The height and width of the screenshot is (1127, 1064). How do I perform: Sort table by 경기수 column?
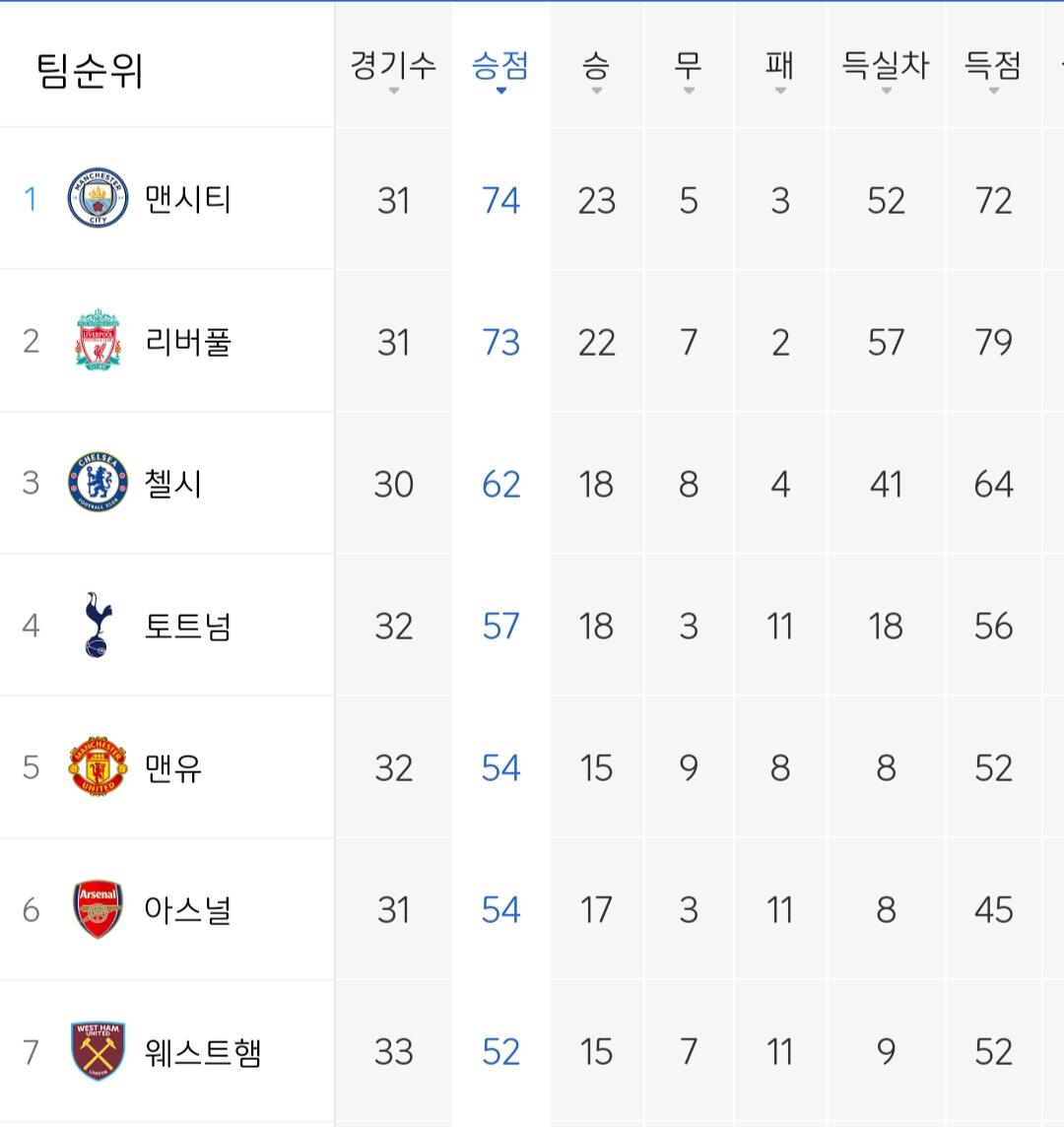point(393,71)
